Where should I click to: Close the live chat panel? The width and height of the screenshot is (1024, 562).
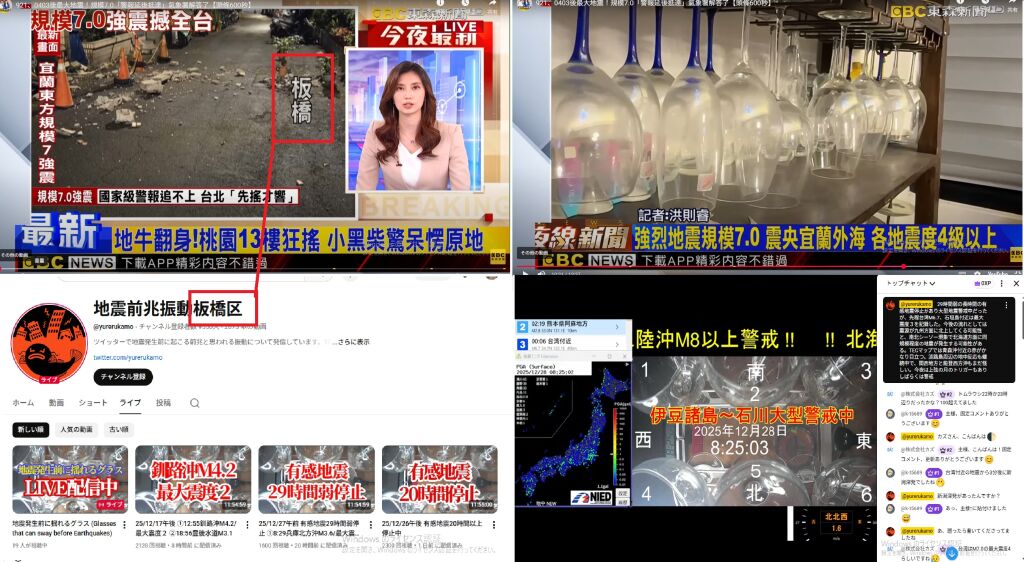point(1015,284)
